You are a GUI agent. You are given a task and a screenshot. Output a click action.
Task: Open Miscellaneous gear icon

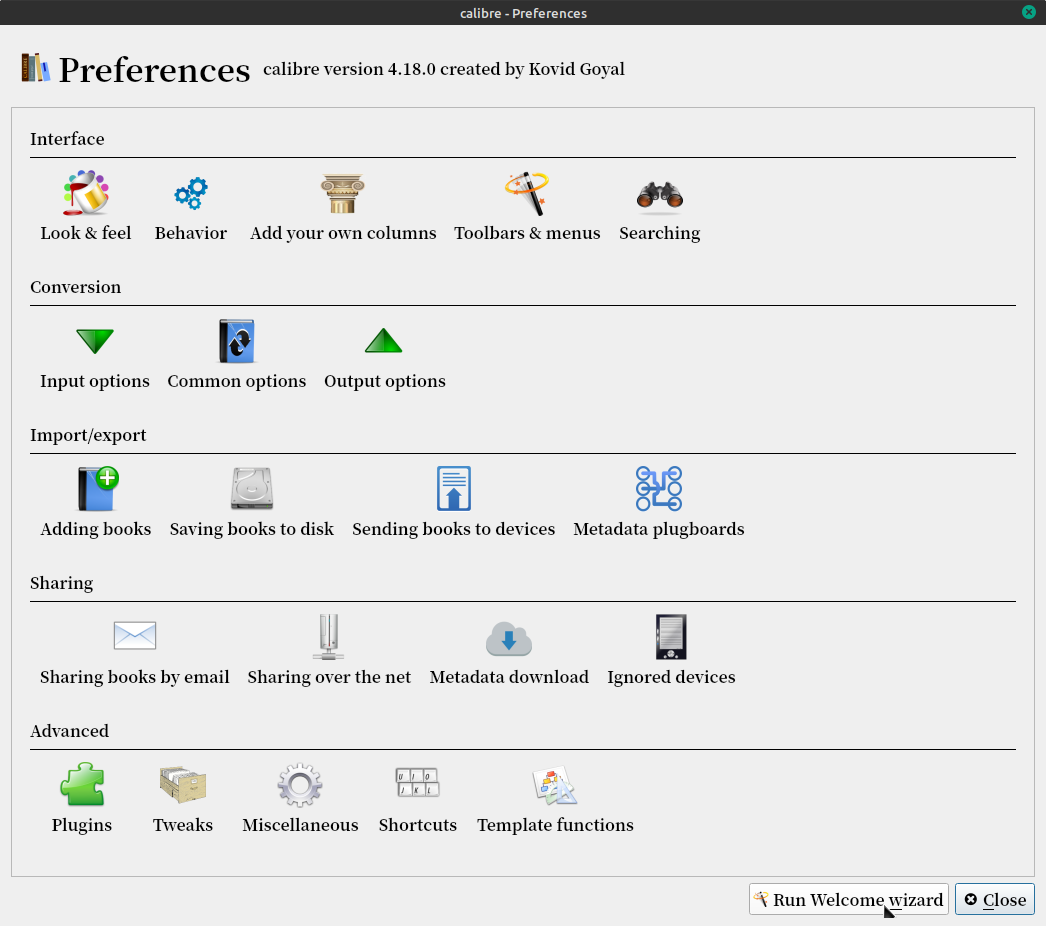pyautogui.click(x=300, y=785)
